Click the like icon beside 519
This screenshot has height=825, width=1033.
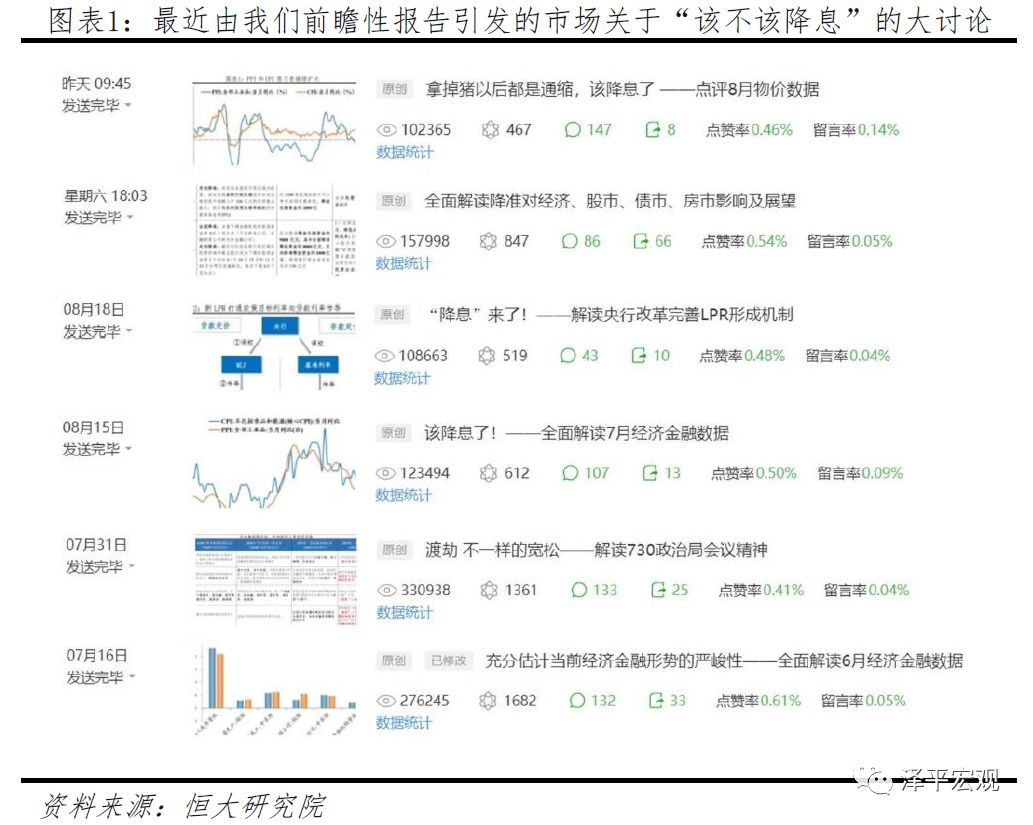coord(486,356)
